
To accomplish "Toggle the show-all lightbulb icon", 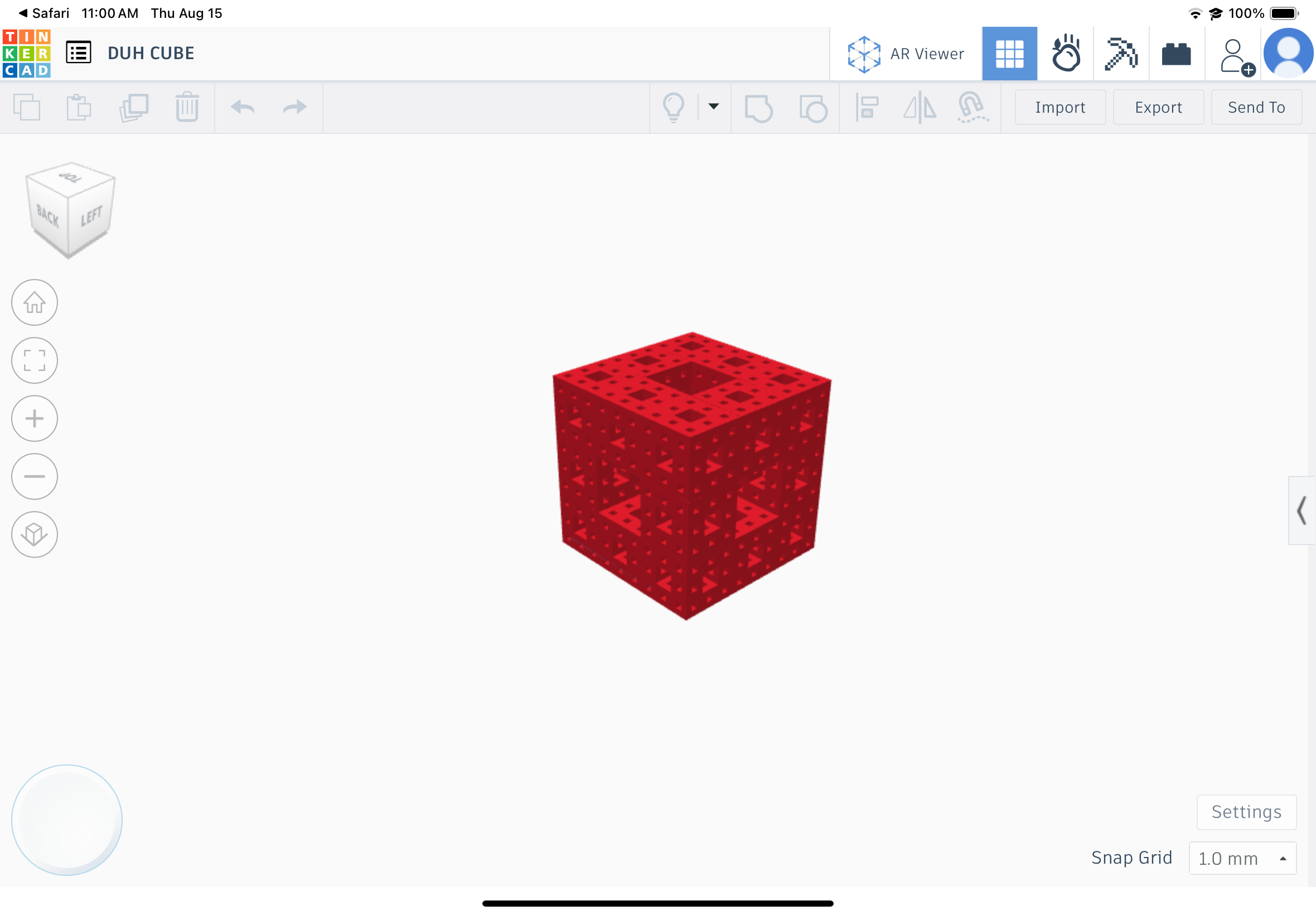I will click(x=673, y=107).
